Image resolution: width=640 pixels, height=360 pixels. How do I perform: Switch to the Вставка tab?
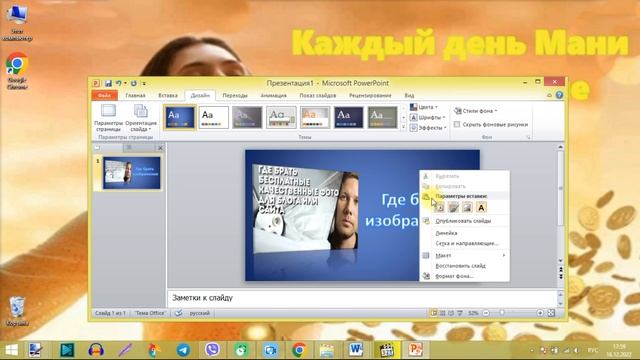[168, 96]
